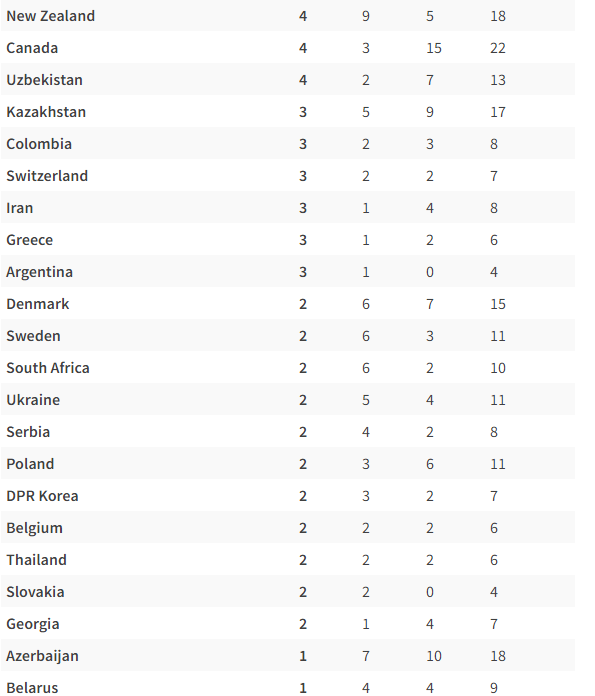Viewport: 595px width, 696px height.
Task: Open the Georgia country entry
Action: [x=33, y=624]
